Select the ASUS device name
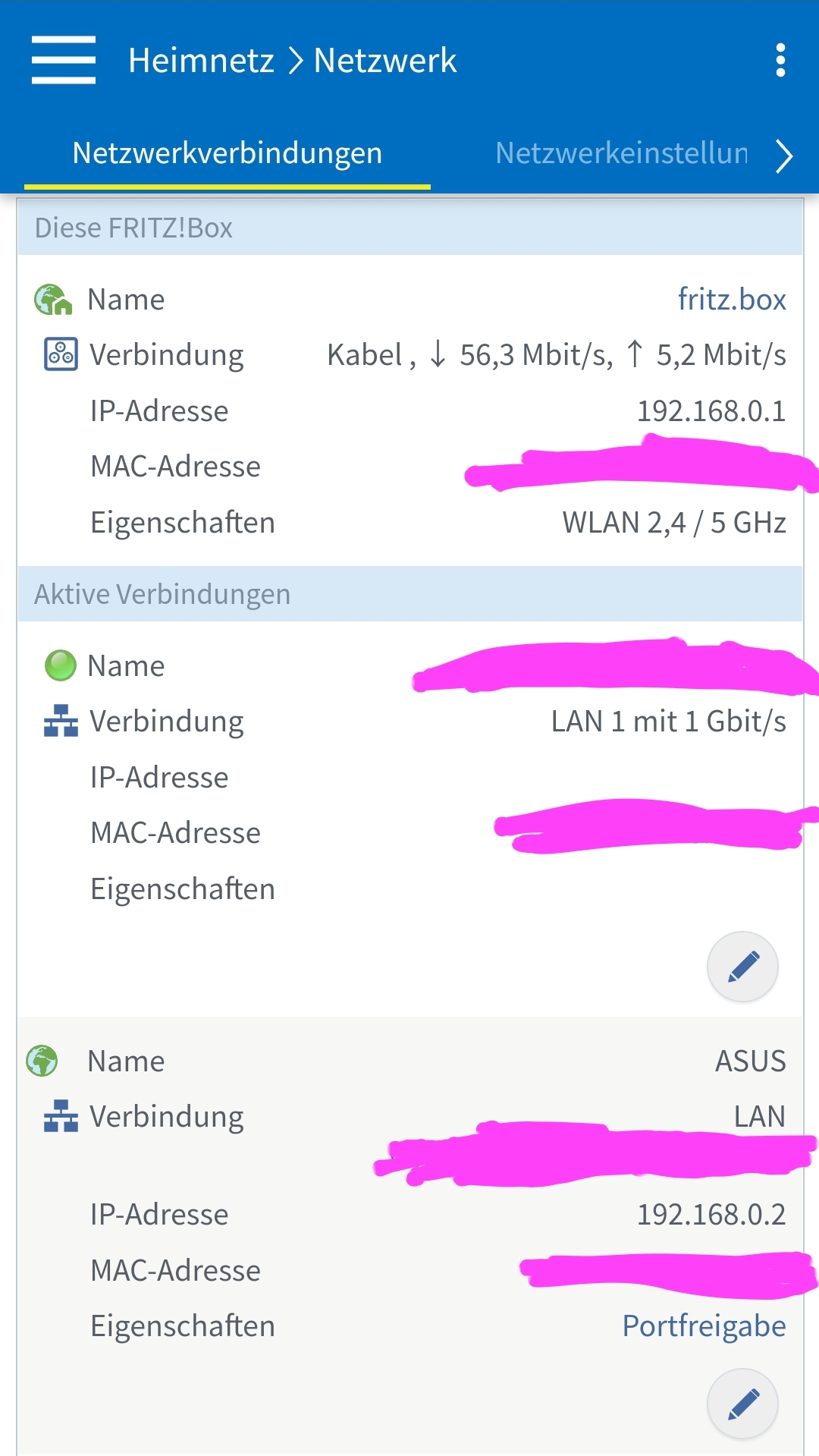The width and height of the screenshot is (819, 1456). pyautogui.click(x=750, y=1061)
